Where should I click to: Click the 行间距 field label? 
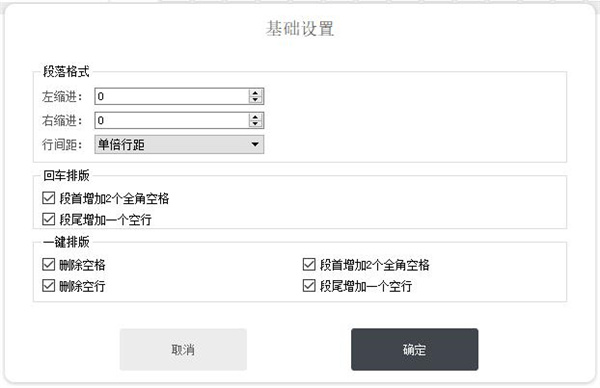(x=62, y=145)
